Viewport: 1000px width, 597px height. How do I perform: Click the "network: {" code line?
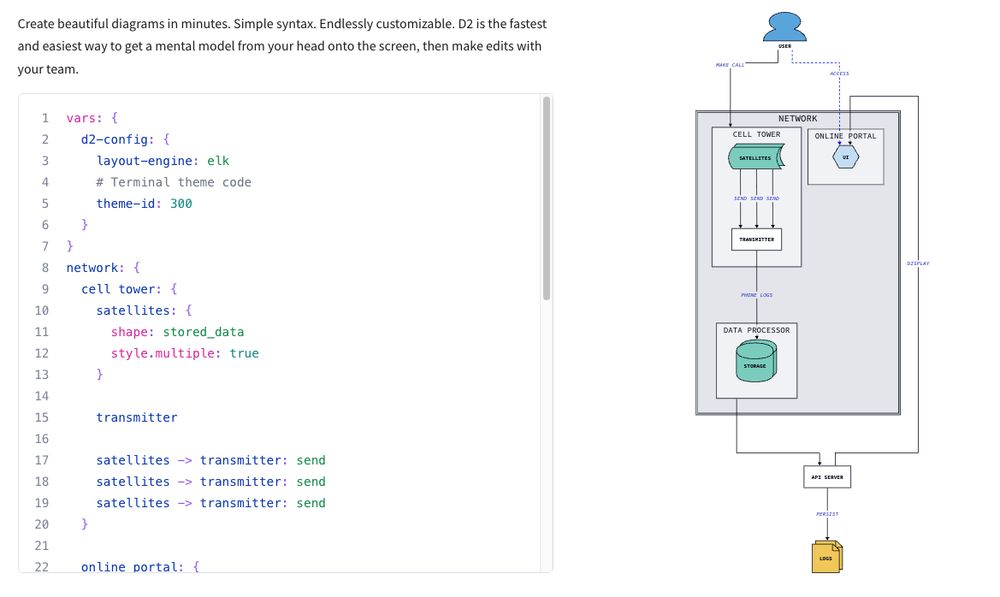click(103, 268)
